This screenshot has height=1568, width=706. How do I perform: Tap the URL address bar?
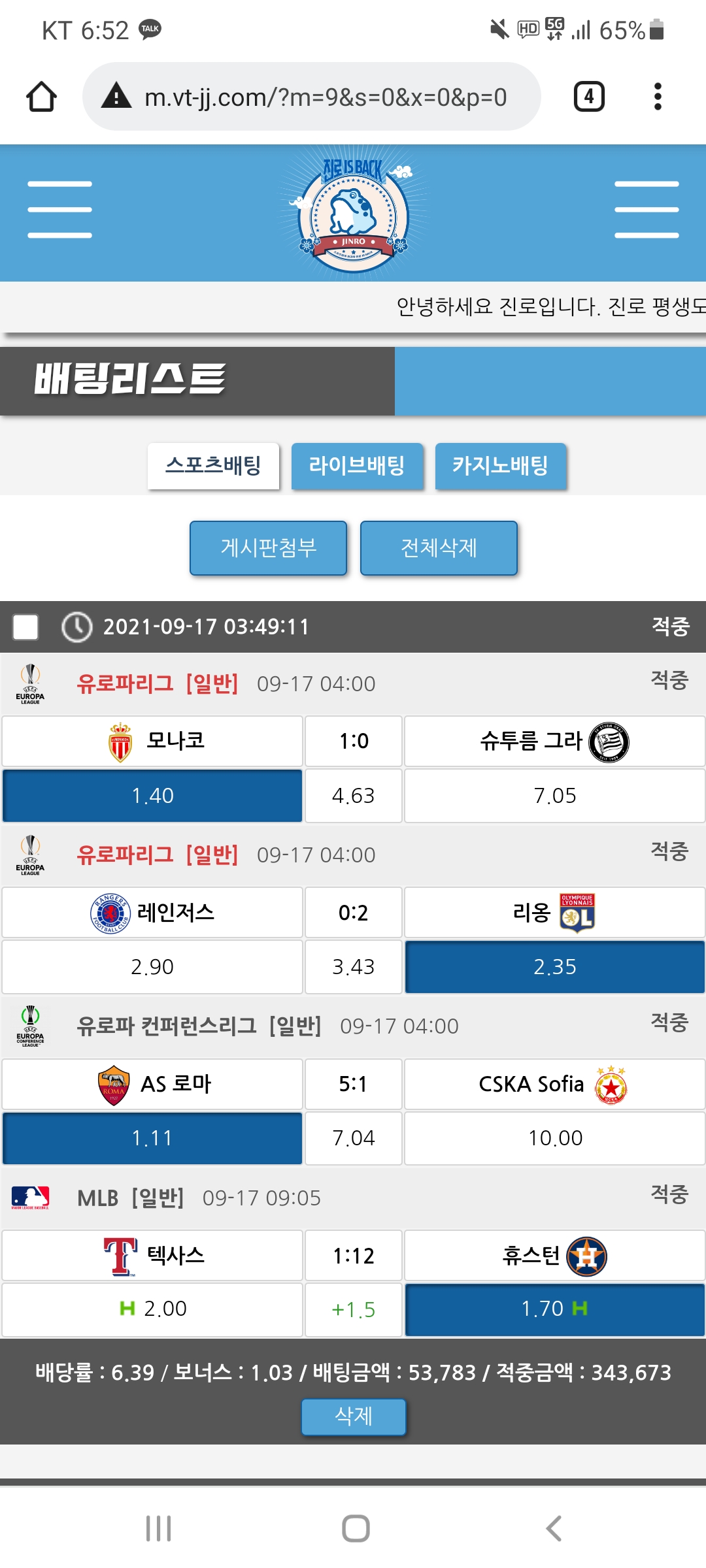[326, 97]
